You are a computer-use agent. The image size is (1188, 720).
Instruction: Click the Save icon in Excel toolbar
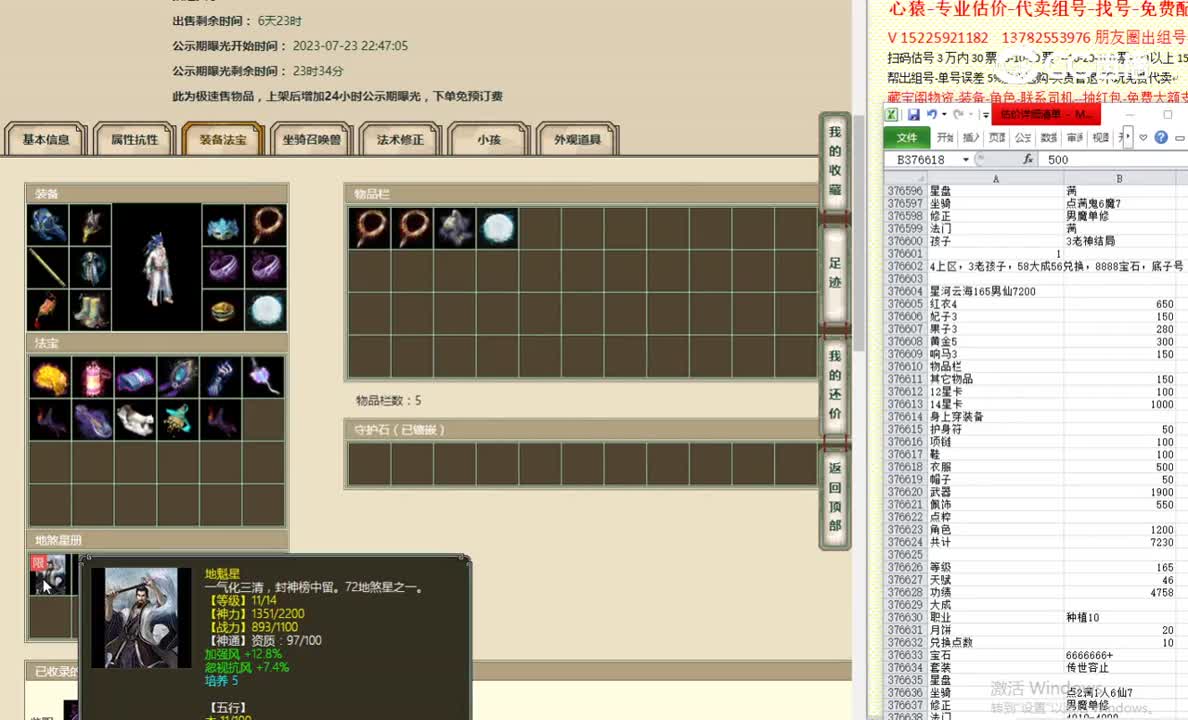914,115
